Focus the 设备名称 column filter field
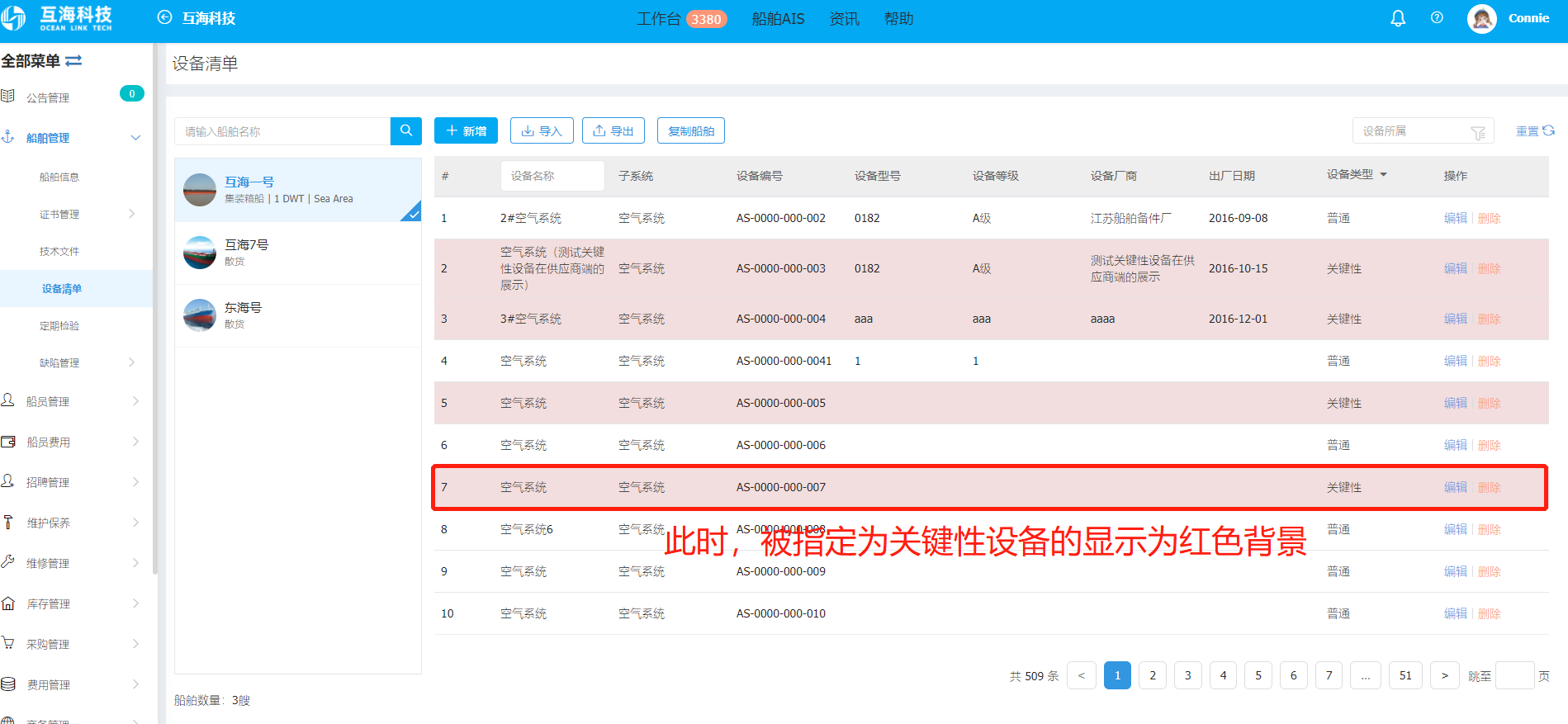 552,176
